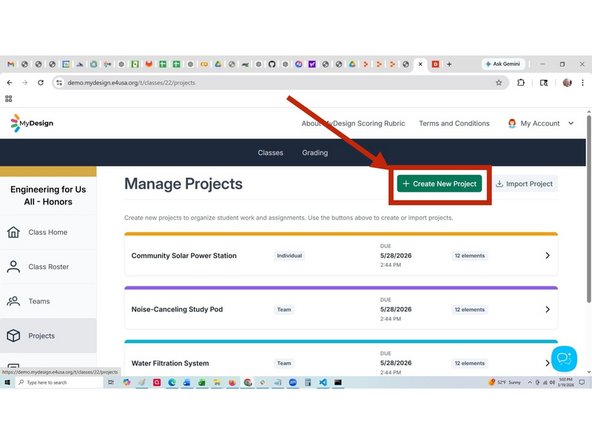Viewport: 592px width, 444px height.
Task: Open Noise-Canceling Study Pod project
Action: coord(341,308)
